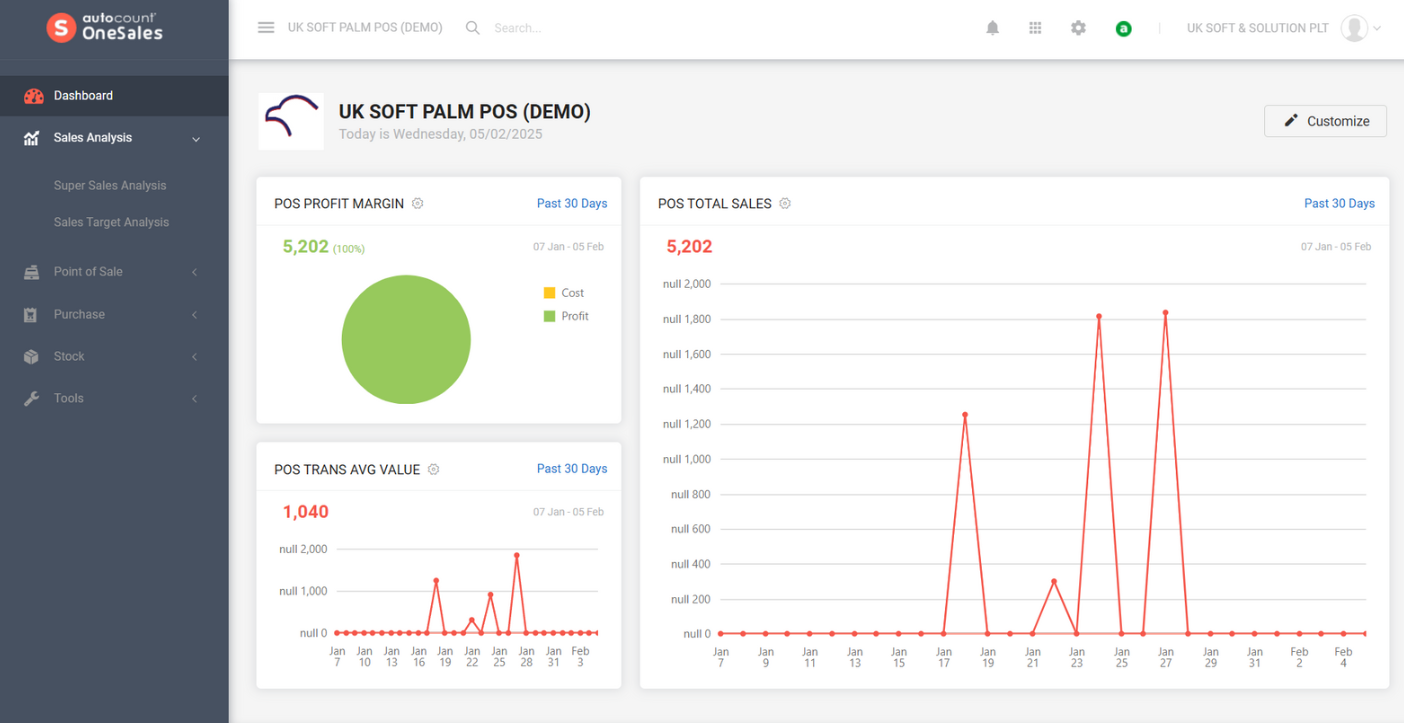Click the Stock box icon
This screenshot has height=723, width=1404.
coord(32,356)
